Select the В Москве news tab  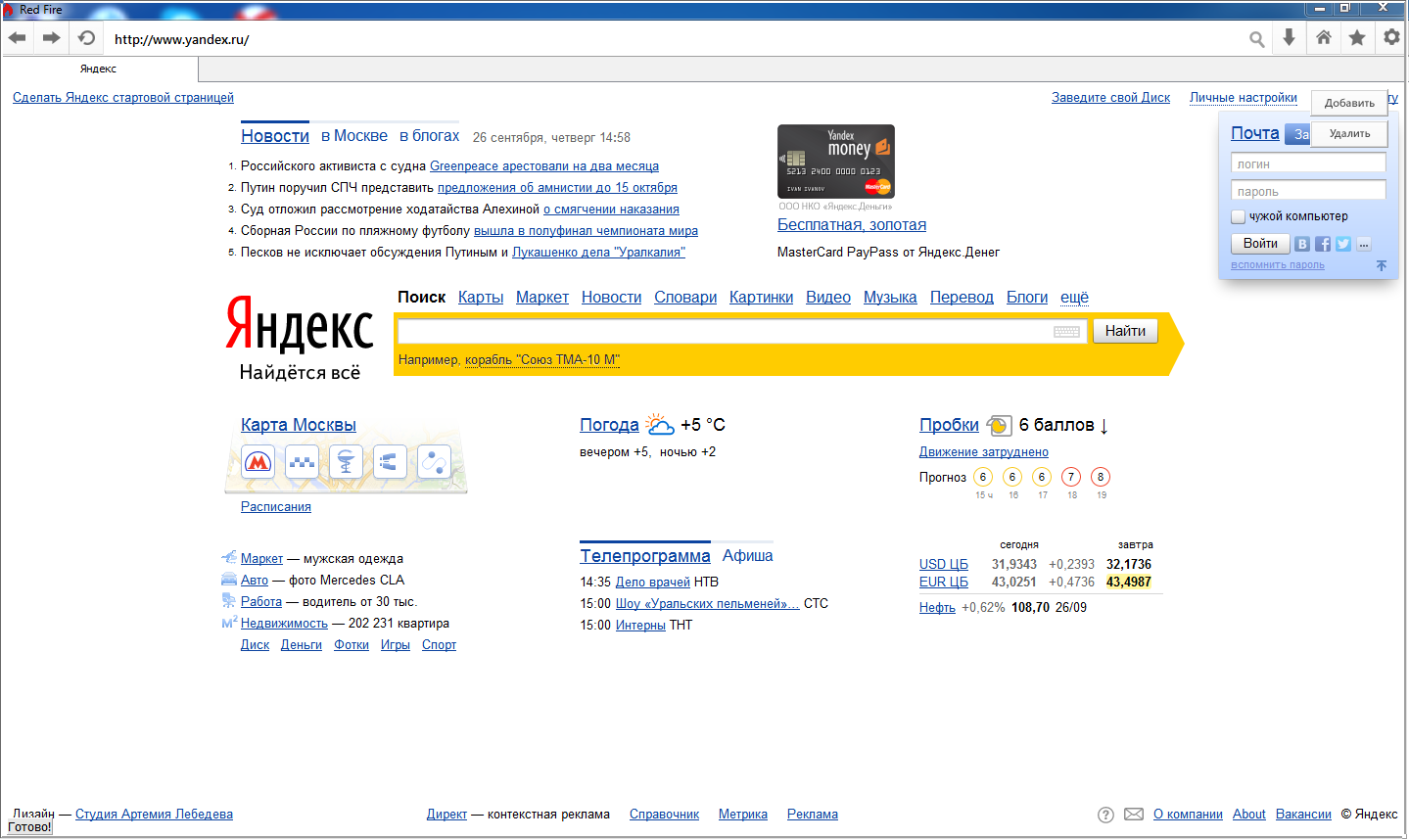(x=354, y=136)
